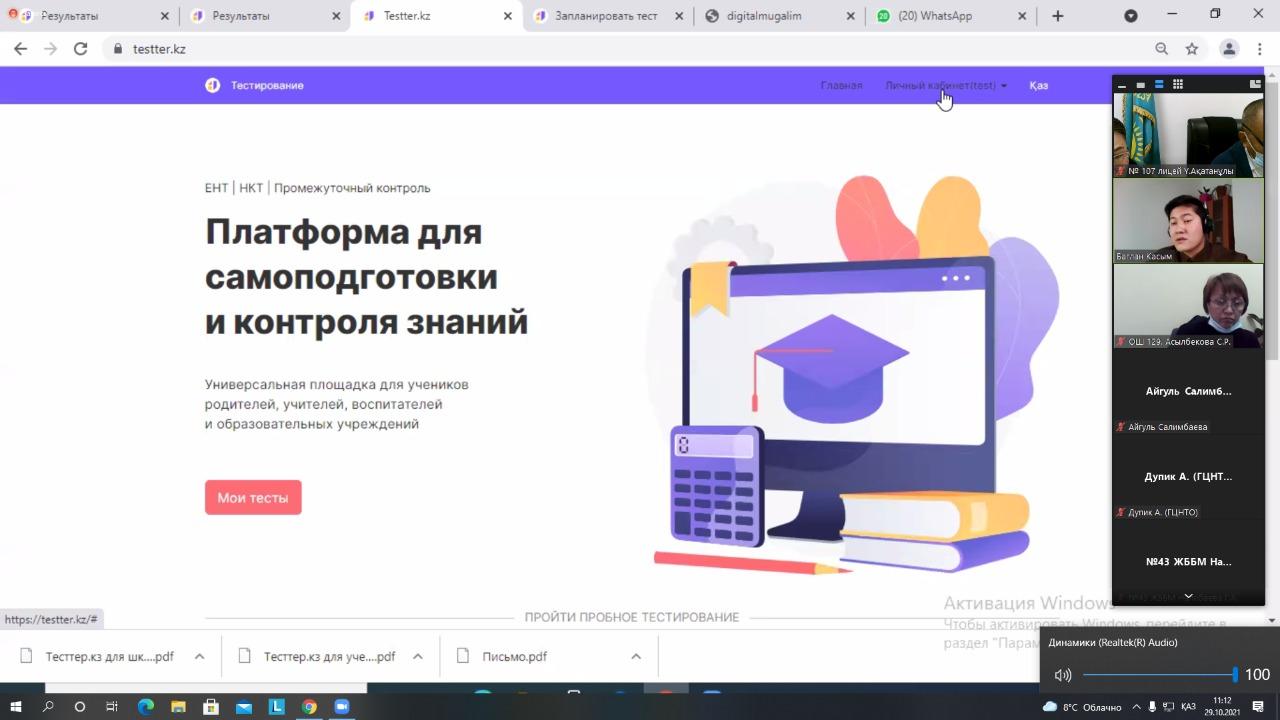Open Chrome from the taskbar
The width and height of the screenshot is (1280, 720).
pyautogui.click(x=309, y=706)
